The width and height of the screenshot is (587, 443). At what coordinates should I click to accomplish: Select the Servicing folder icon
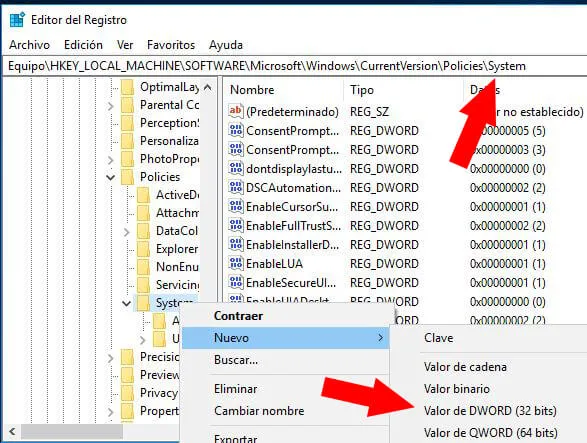point(143,285)
